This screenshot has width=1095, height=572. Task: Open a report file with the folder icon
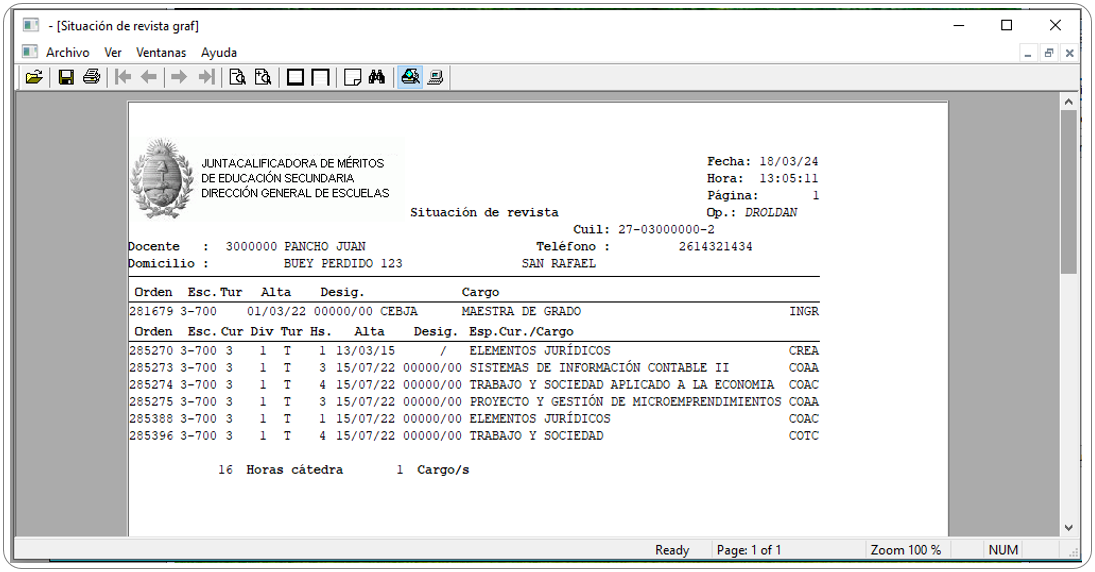pos(34,77)
